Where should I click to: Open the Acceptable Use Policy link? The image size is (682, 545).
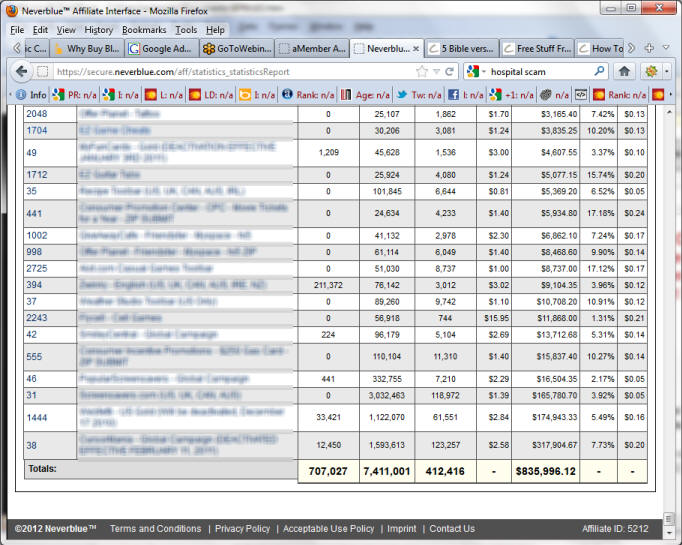pos(328,528)
